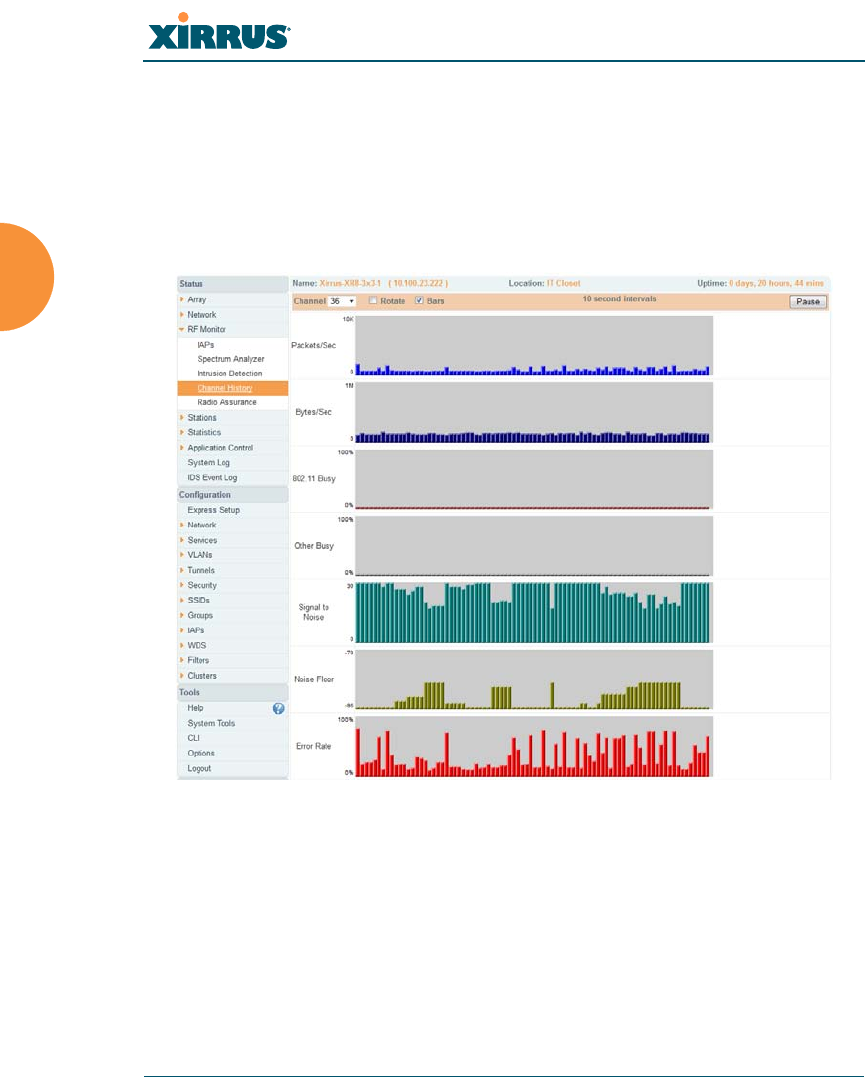Open the Help question mark icon
This screenshot has height=1077, width=865.
pos(278,708)
